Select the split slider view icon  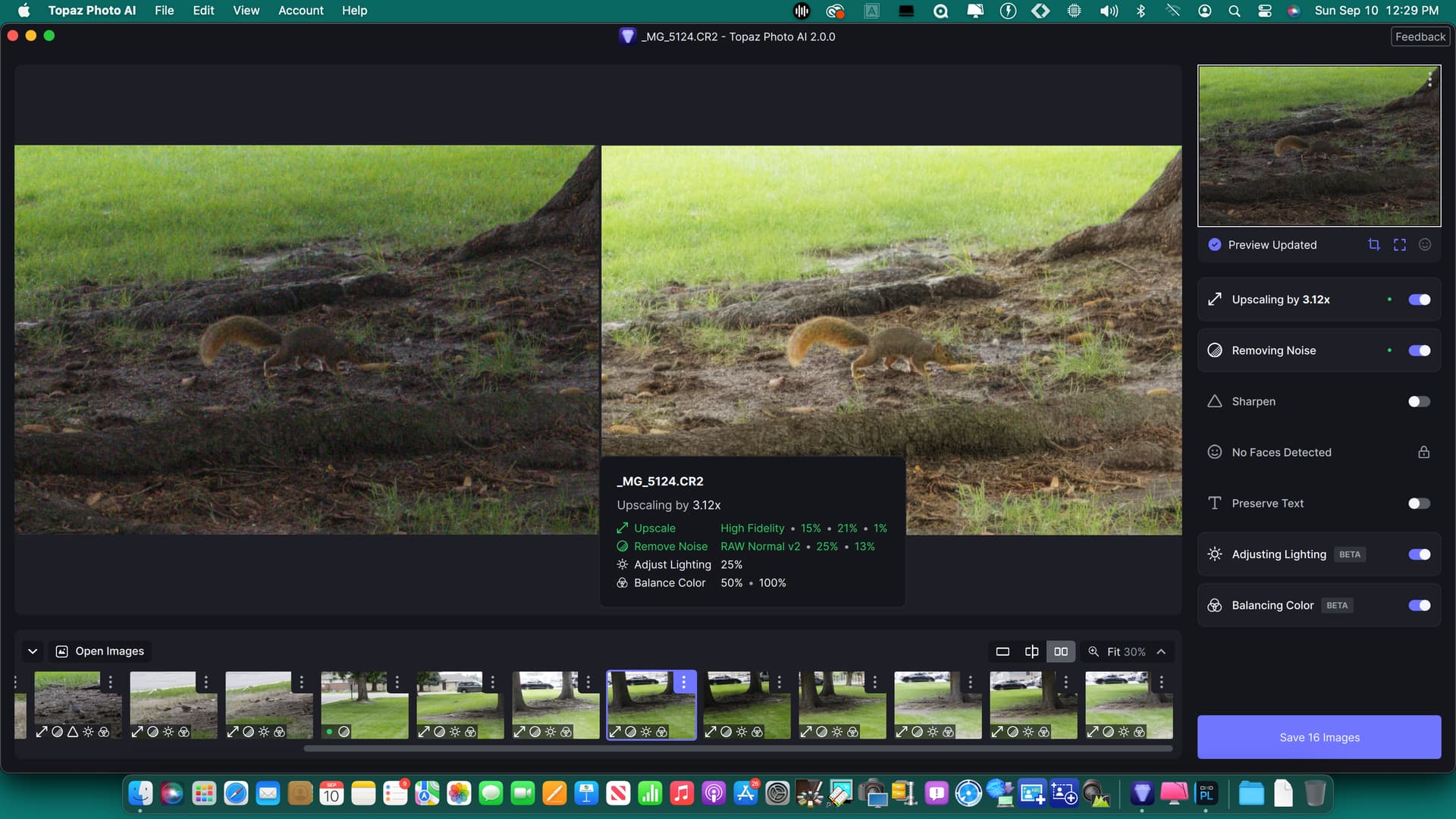click(1031, 651)
